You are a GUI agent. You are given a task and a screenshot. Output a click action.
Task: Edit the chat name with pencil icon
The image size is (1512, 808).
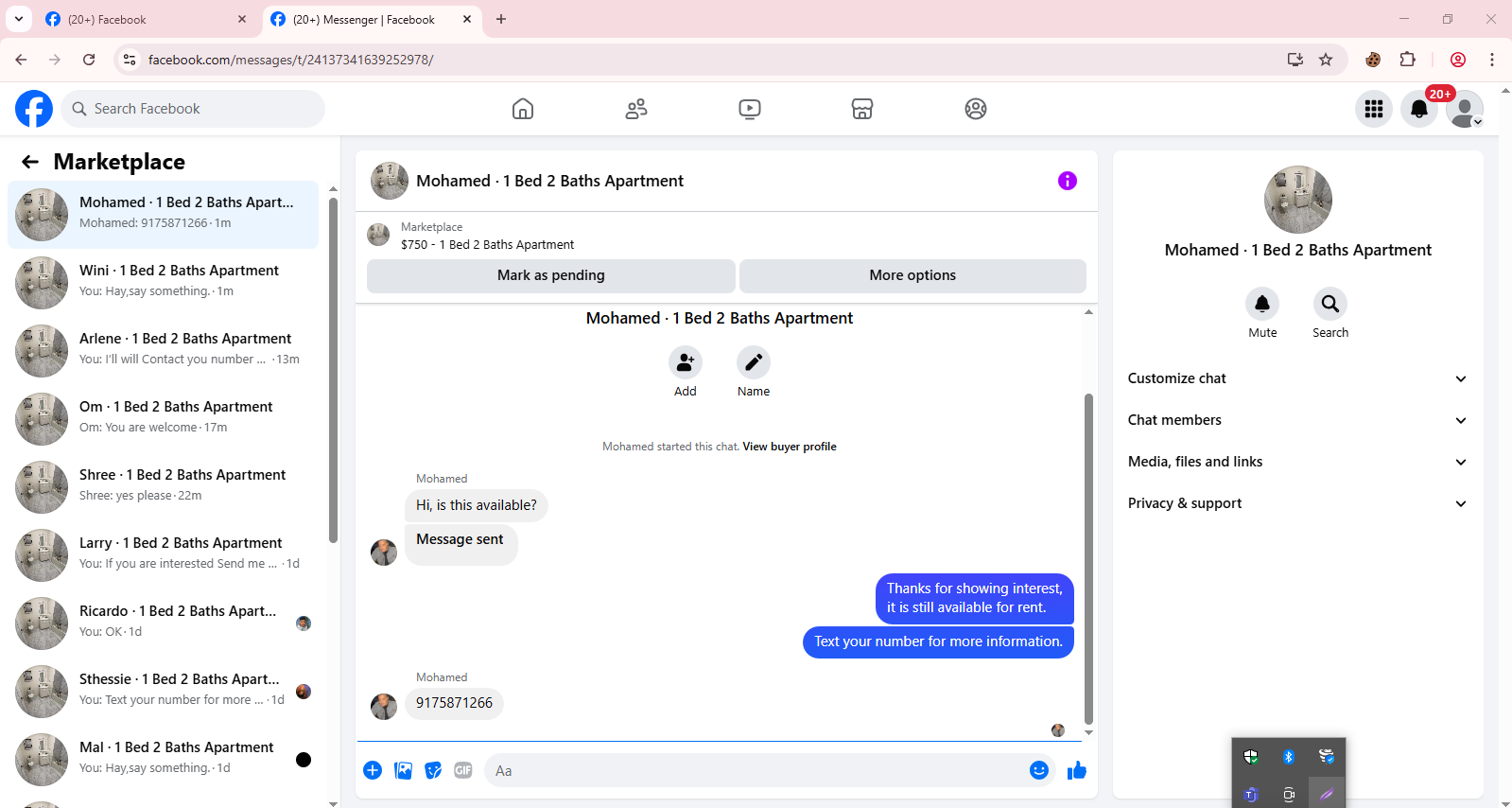[x=754, y=362]
